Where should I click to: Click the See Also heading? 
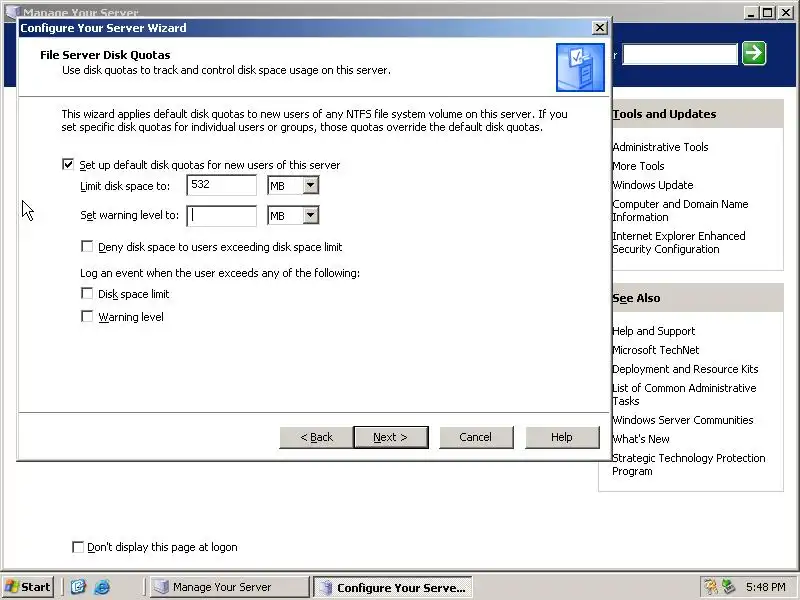tap(636, 298)
